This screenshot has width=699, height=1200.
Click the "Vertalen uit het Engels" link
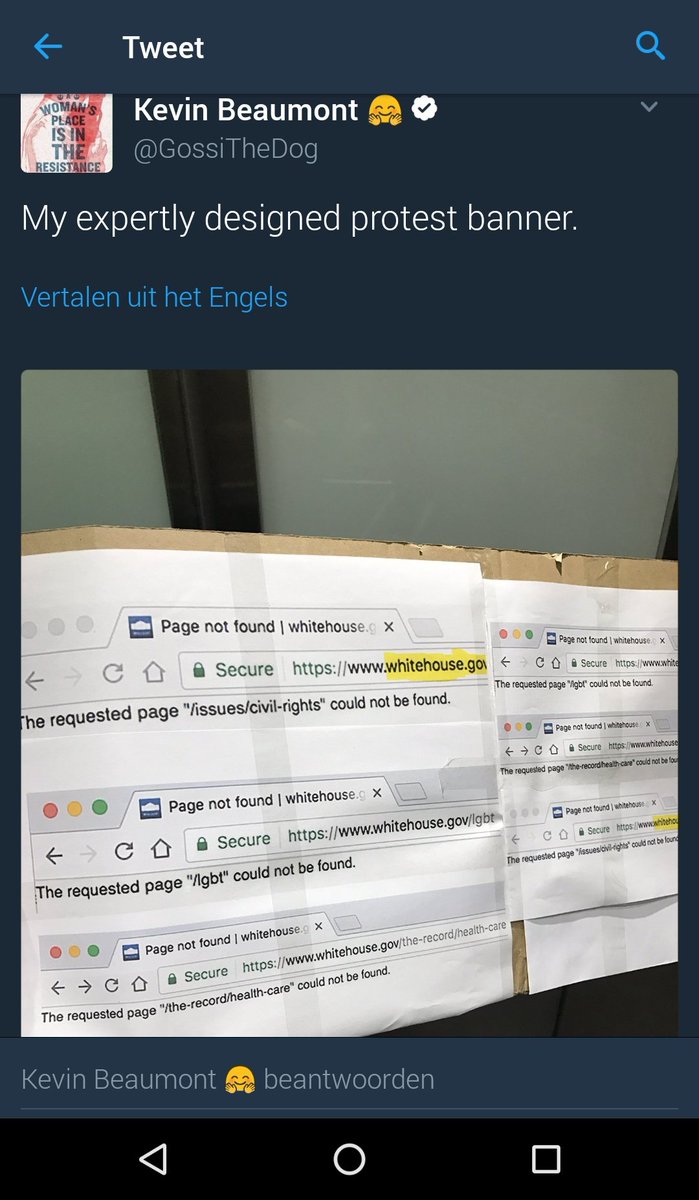pyautogui.click(x=154, y=297)
